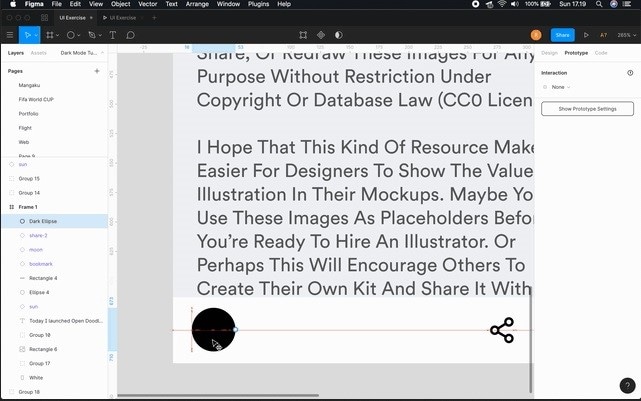Add a new tab with plus icon
This screenshot has height=401, width=641.
pyautogui.click(x=154, y=18)
